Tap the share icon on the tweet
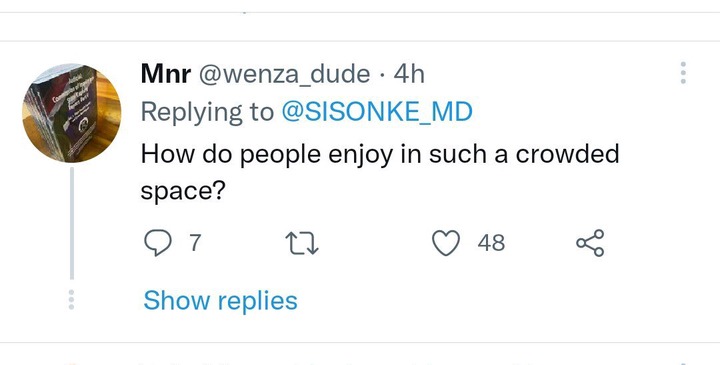Image resolution: width=720 pixels, height=365 pixels. [x=591, y=243]
